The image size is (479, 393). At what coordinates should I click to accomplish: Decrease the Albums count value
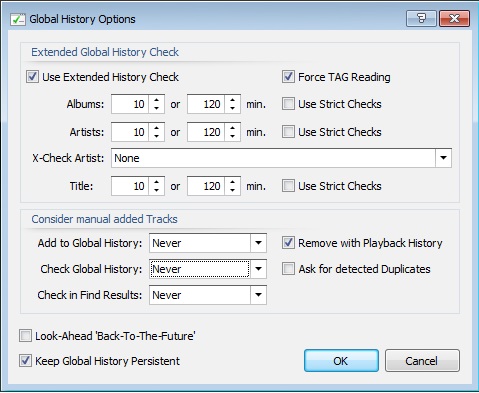point(156,108)
